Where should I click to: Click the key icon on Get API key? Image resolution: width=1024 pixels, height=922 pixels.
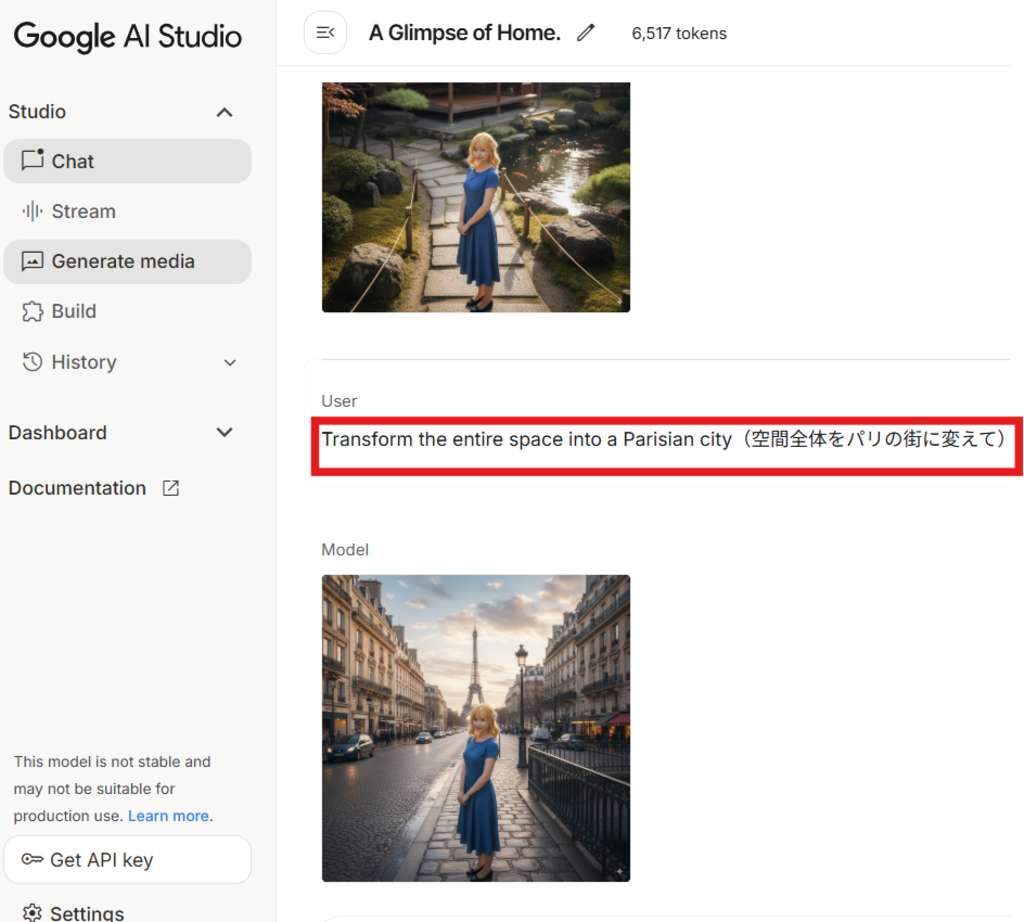pyautogui.click(x=32, y=859)
